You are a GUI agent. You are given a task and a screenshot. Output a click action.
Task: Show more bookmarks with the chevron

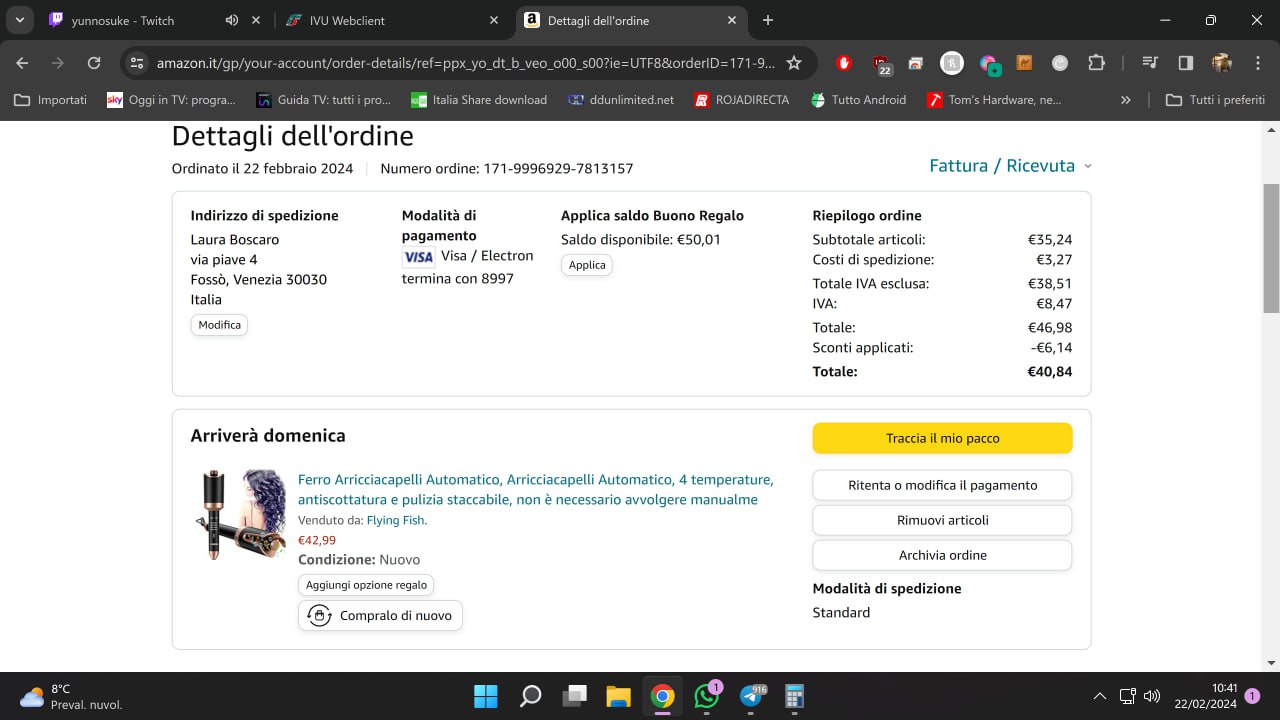(1126, 100)
